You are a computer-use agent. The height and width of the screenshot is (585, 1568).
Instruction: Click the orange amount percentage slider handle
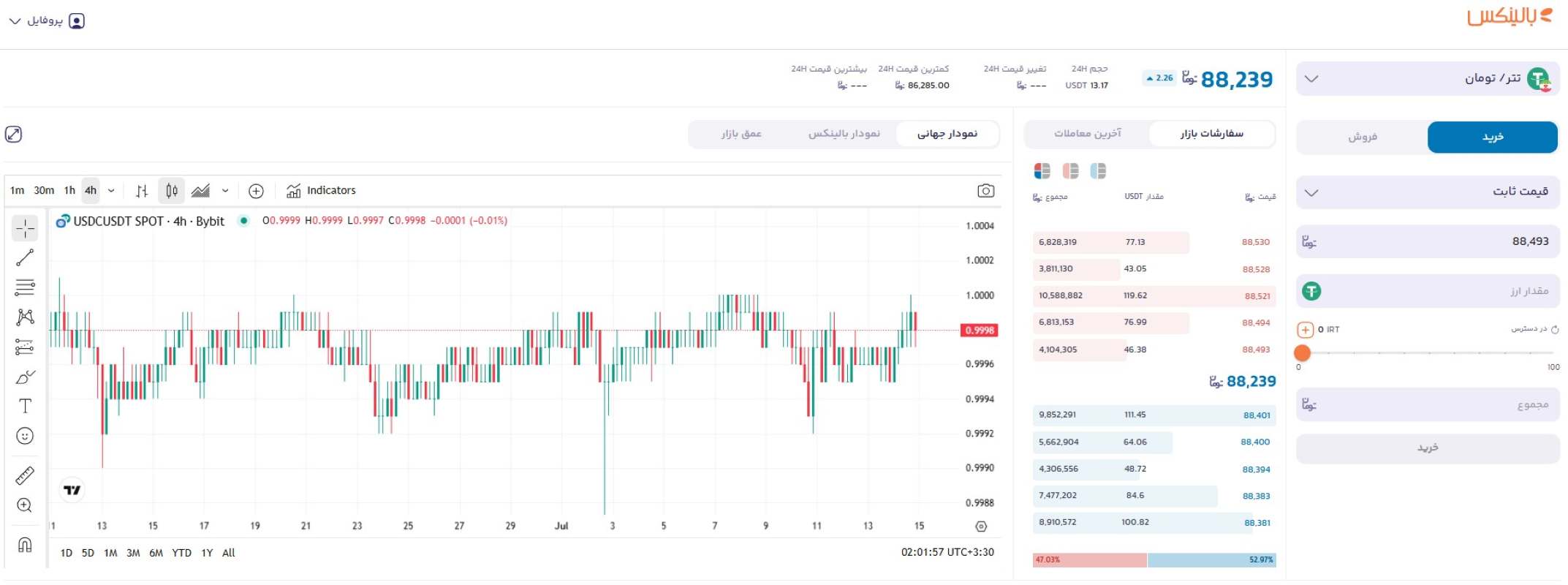1302,353
